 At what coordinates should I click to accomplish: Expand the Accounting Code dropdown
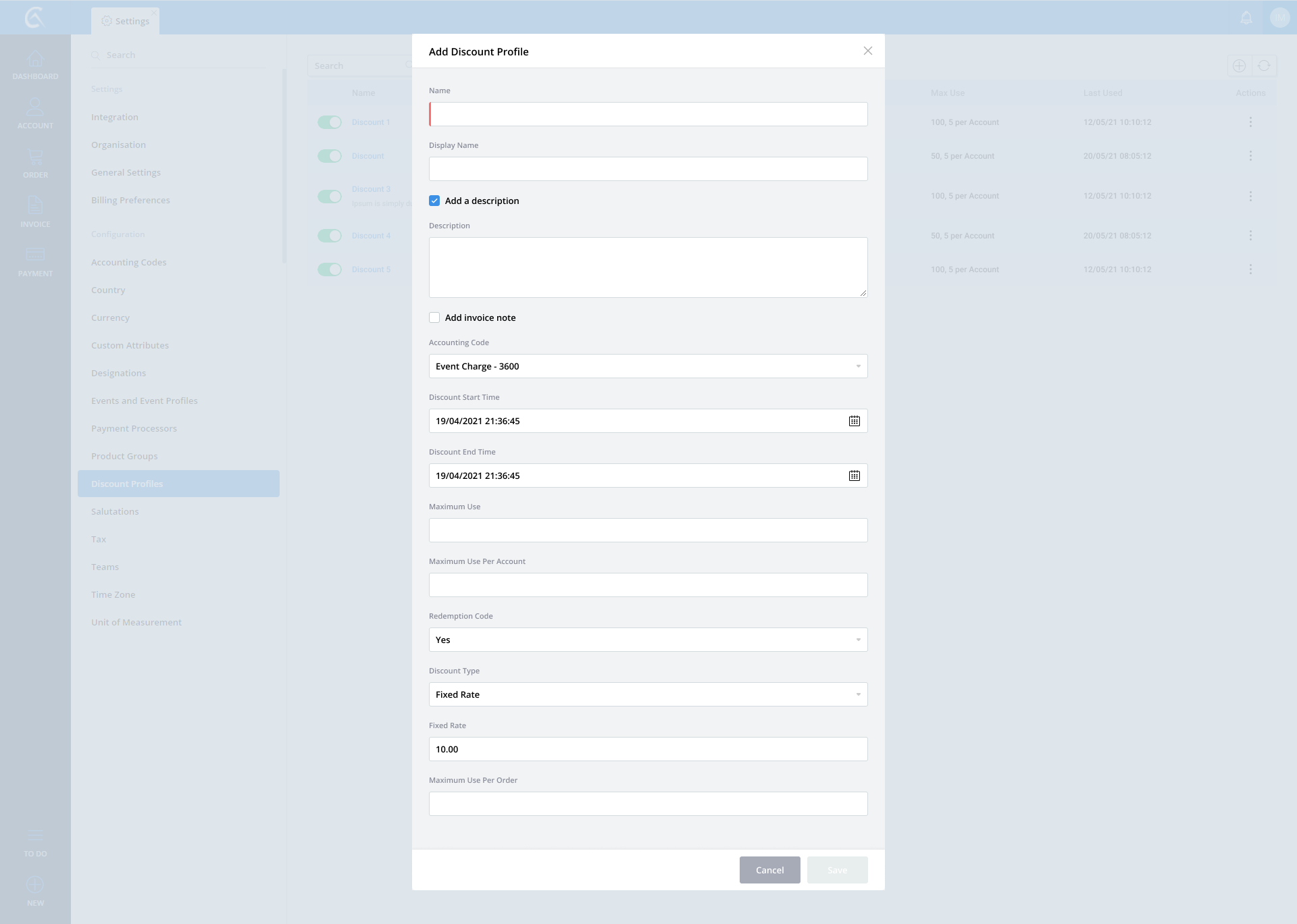pos(648,366)
